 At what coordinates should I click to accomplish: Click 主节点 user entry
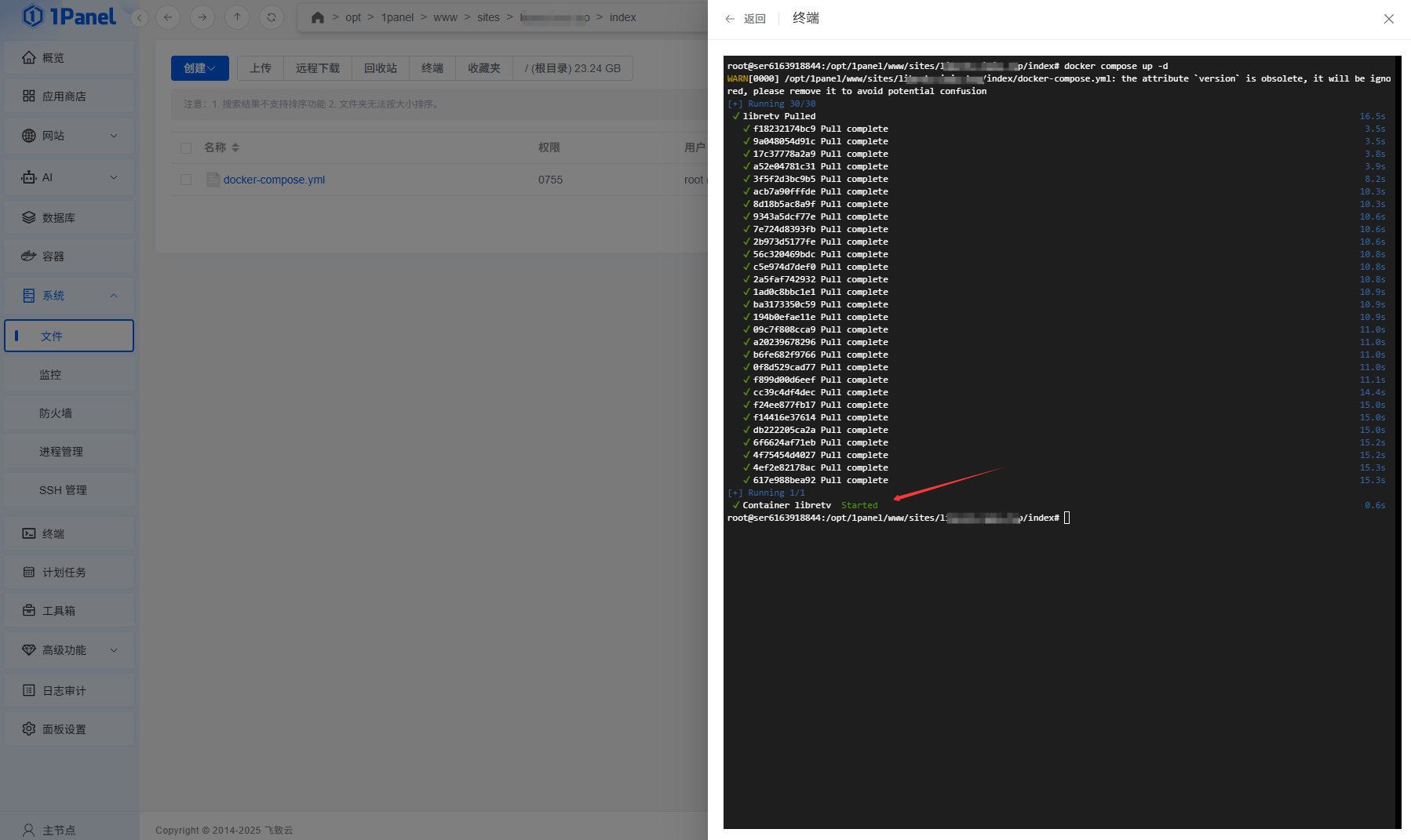pyautogui.click(x=49, y=830)
